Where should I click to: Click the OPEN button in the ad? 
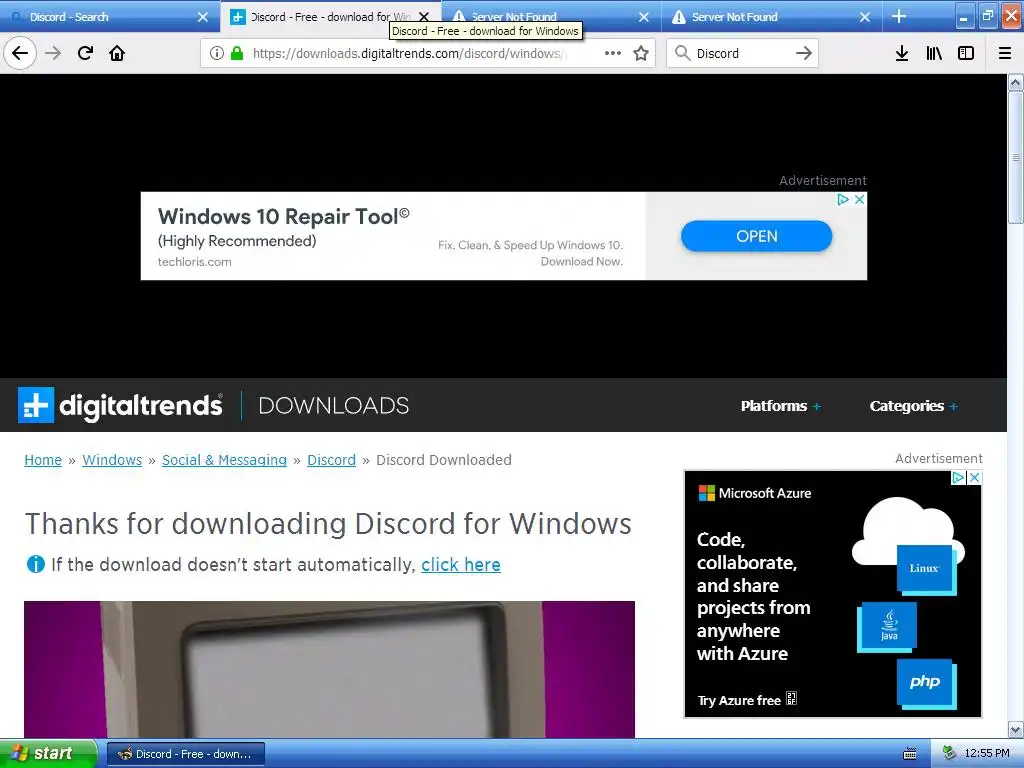(x=756, y=236)
